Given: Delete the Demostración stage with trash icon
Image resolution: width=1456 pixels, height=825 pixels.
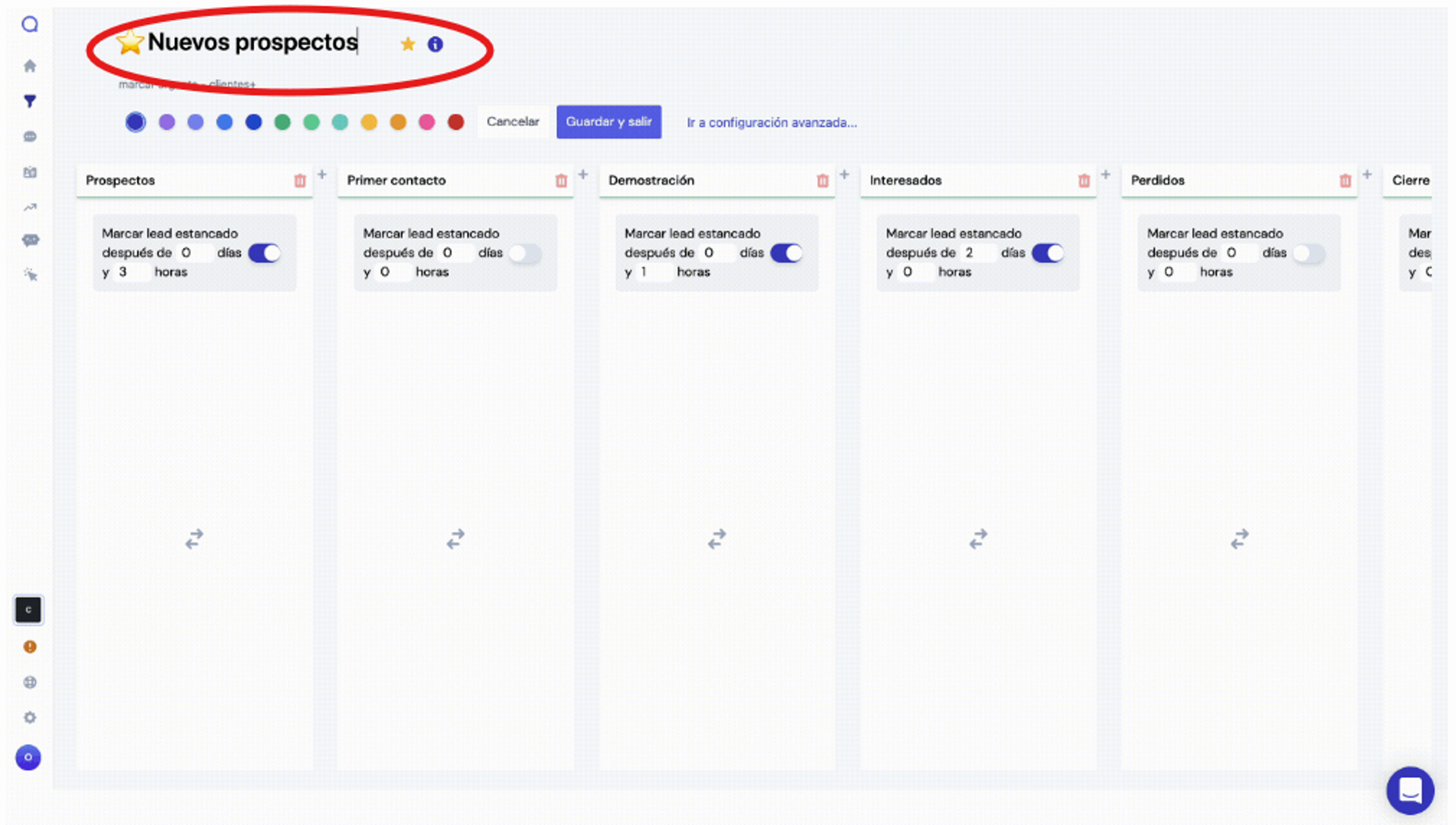Looking at the screenshot, I should pyautogui.click(x=822, y=181).
